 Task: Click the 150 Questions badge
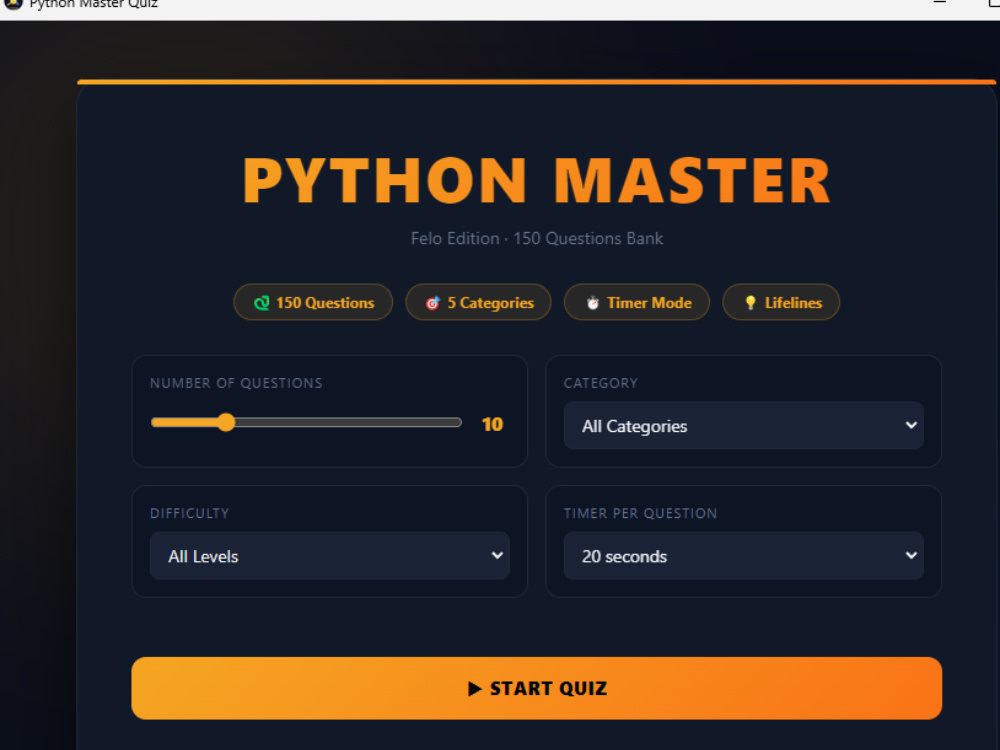(x=313, y=302)
